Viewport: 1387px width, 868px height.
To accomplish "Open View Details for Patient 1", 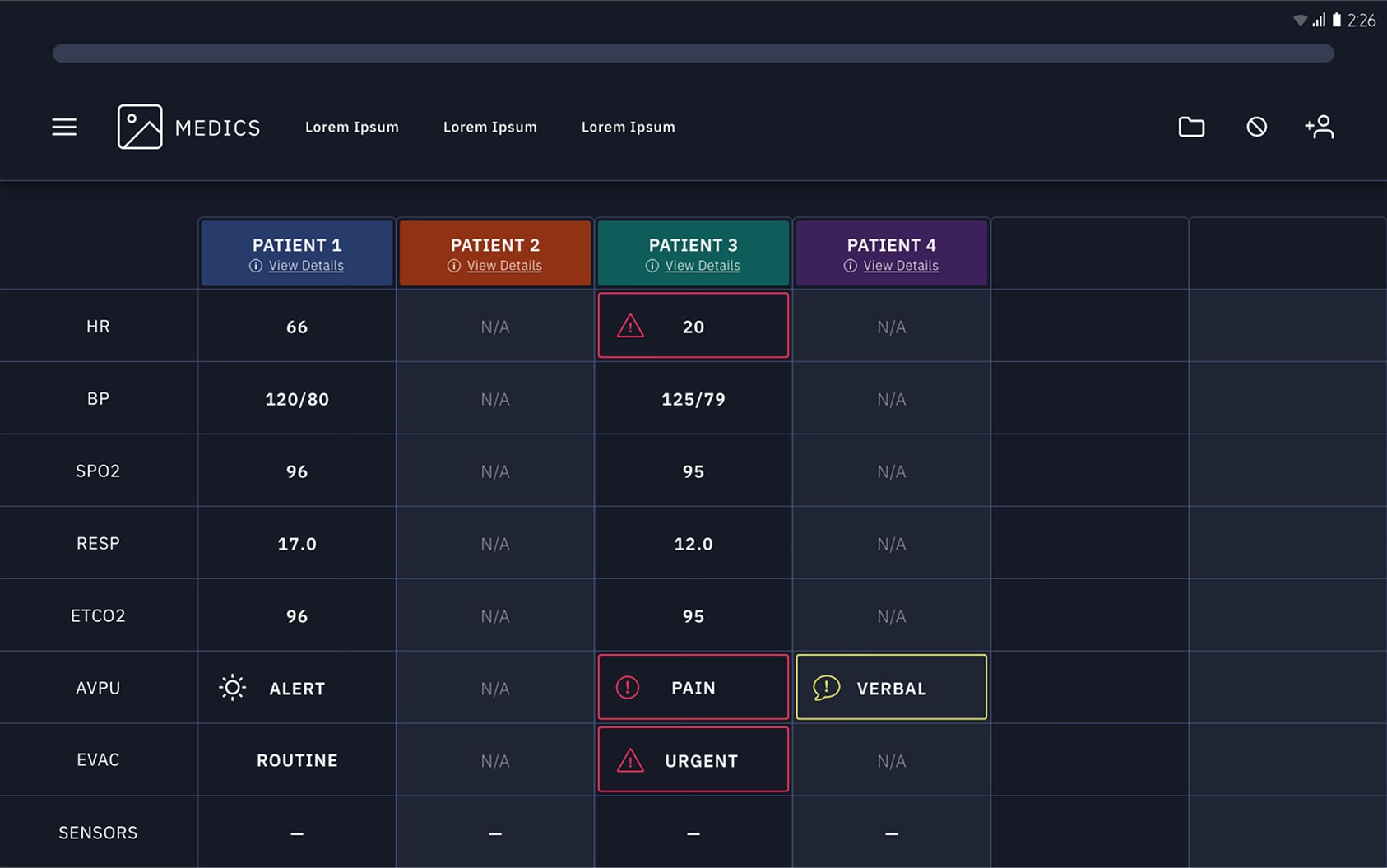I will pos(306,266).
